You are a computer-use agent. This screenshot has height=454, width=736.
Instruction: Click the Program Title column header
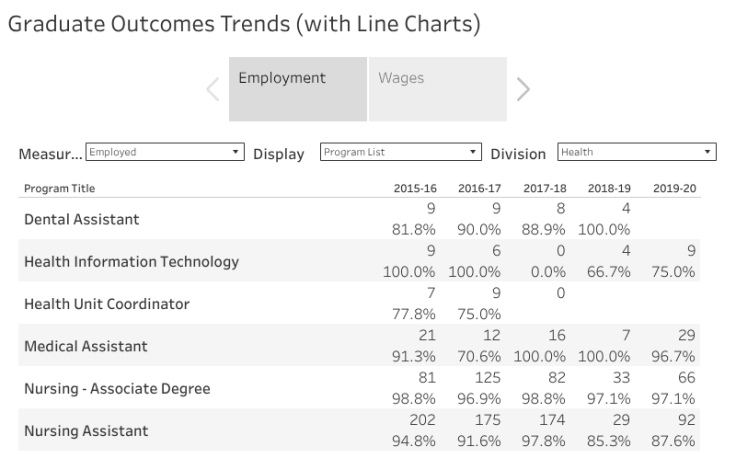59,188
